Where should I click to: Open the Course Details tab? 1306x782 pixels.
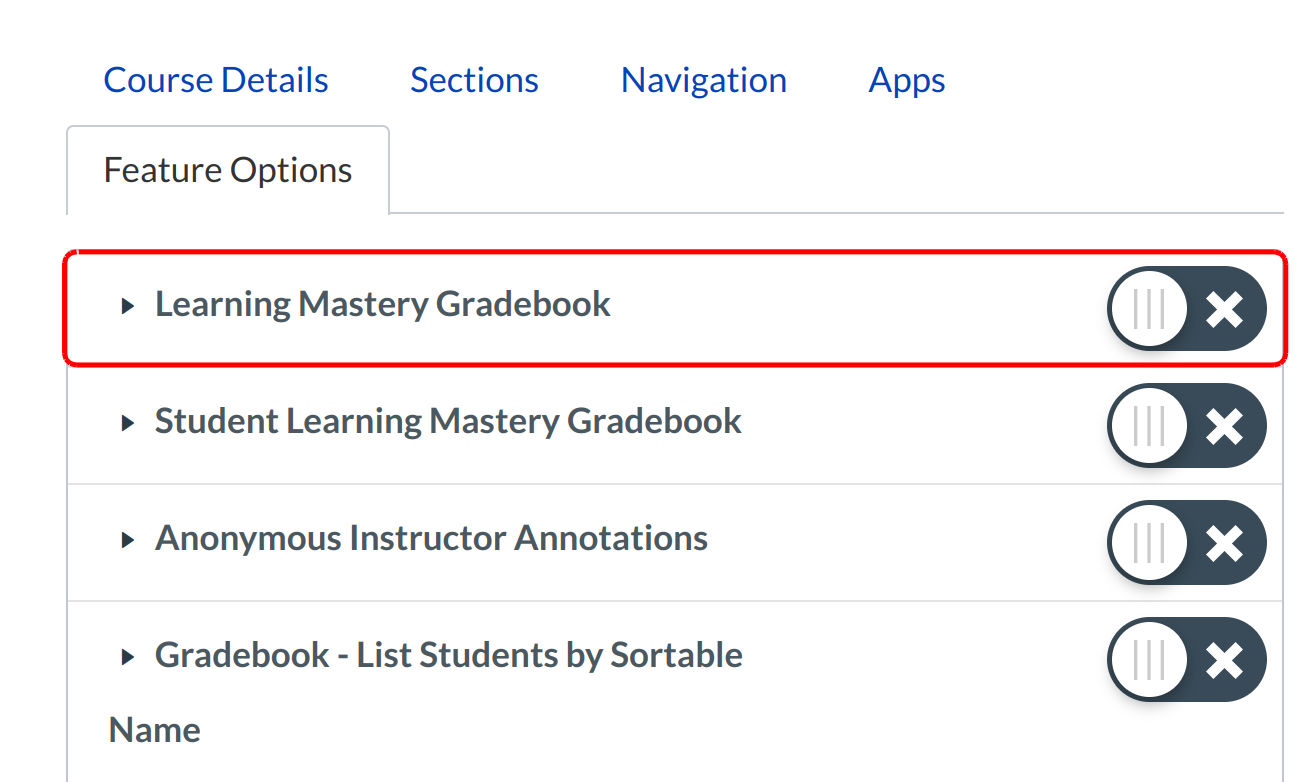(216, 80)
